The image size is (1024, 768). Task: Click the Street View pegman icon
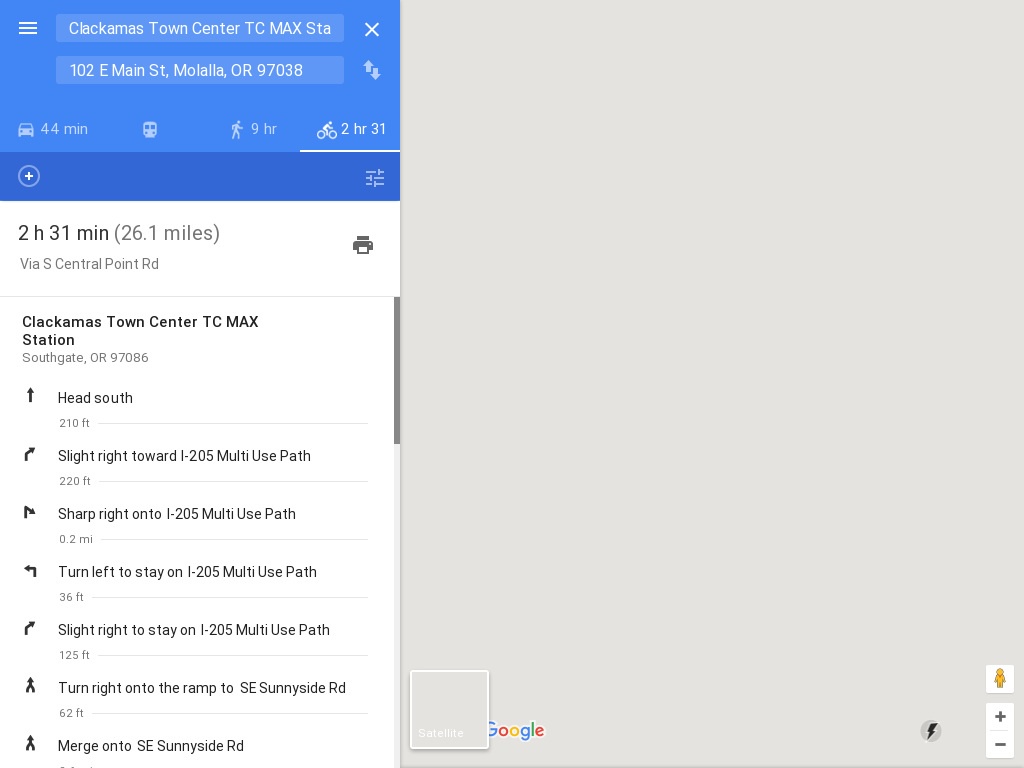(1000, 679)
